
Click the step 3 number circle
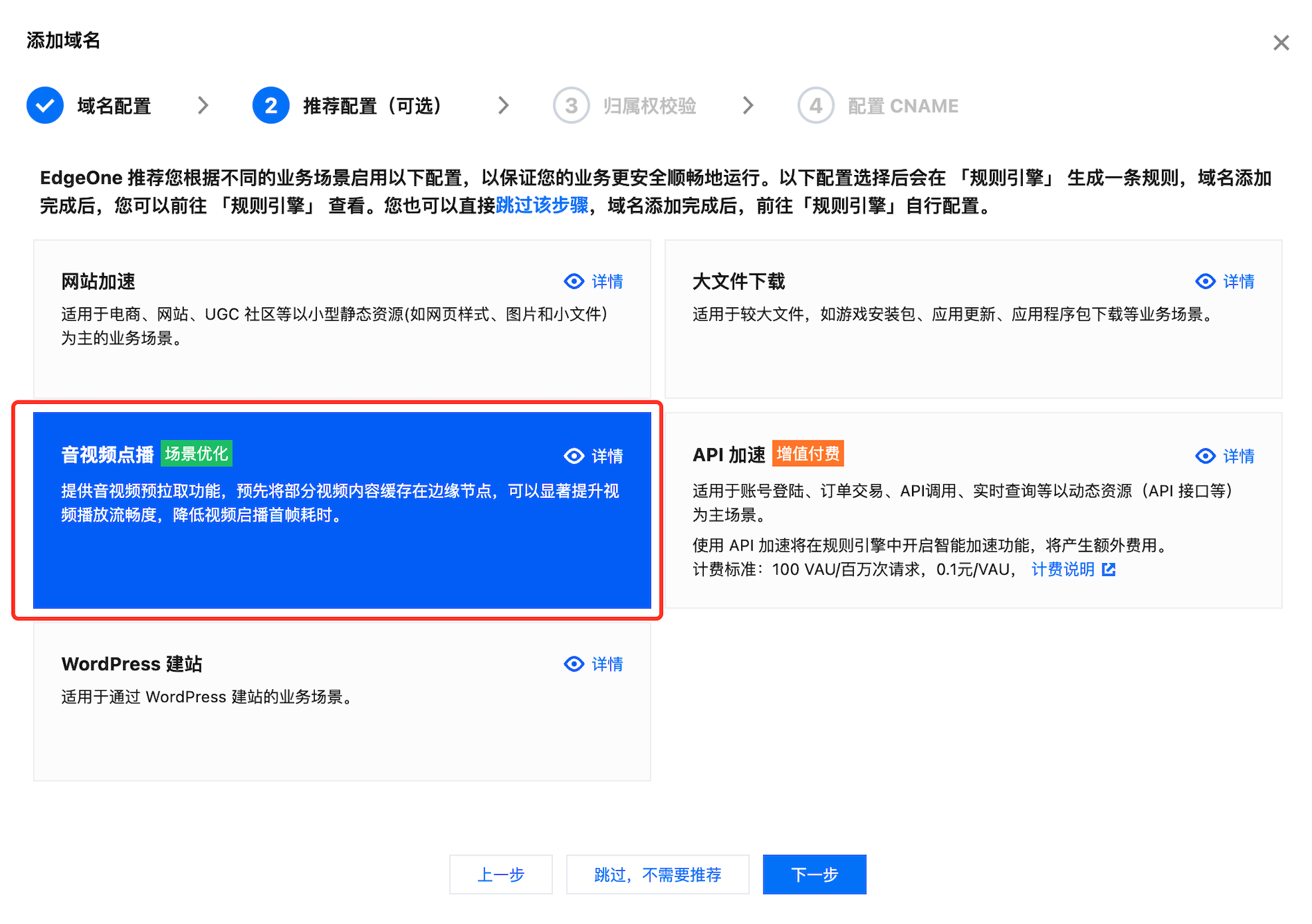[571, 105]
